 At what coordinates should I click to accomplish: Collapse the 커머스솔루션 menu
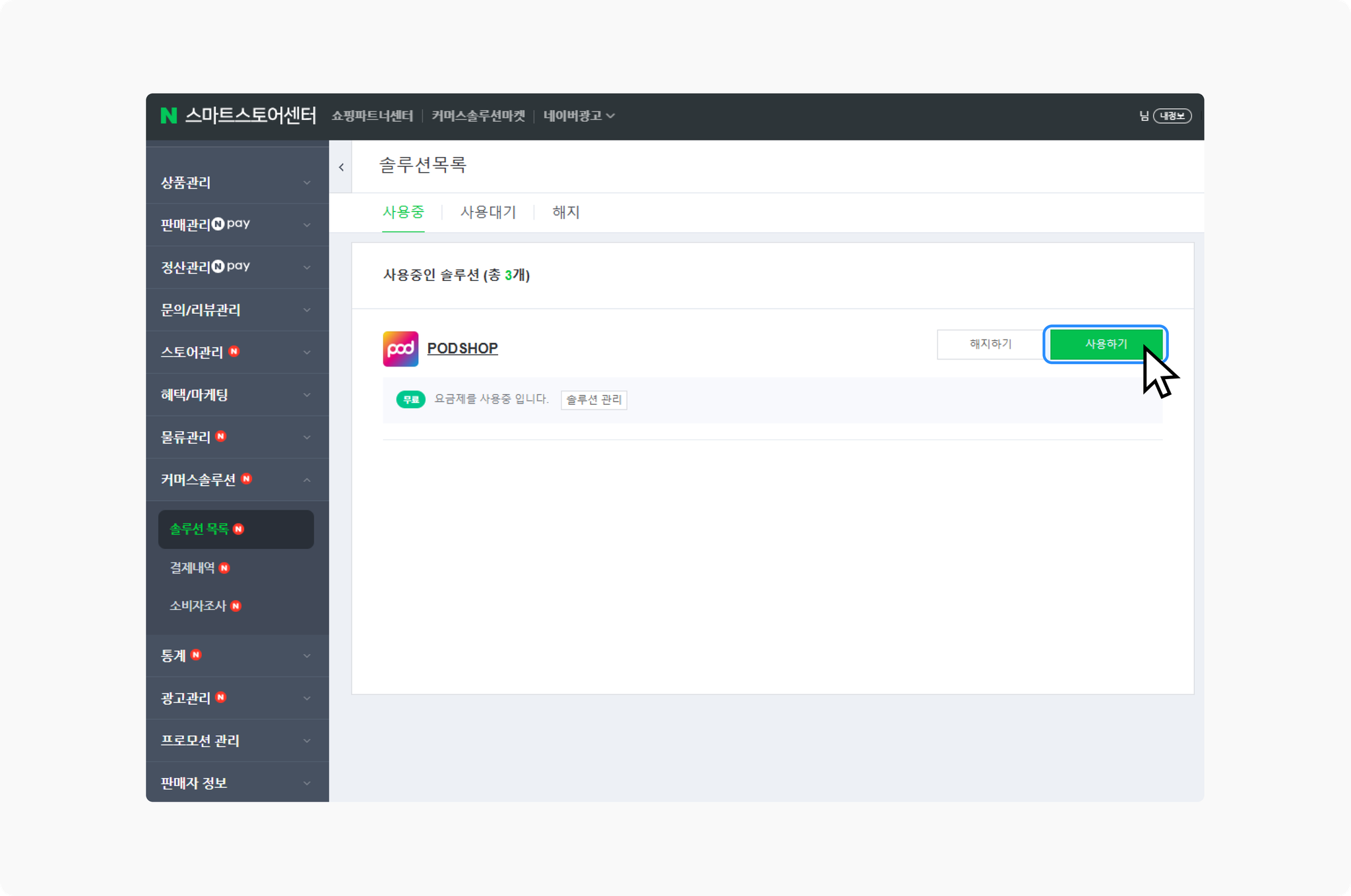[x=237, y=480]
